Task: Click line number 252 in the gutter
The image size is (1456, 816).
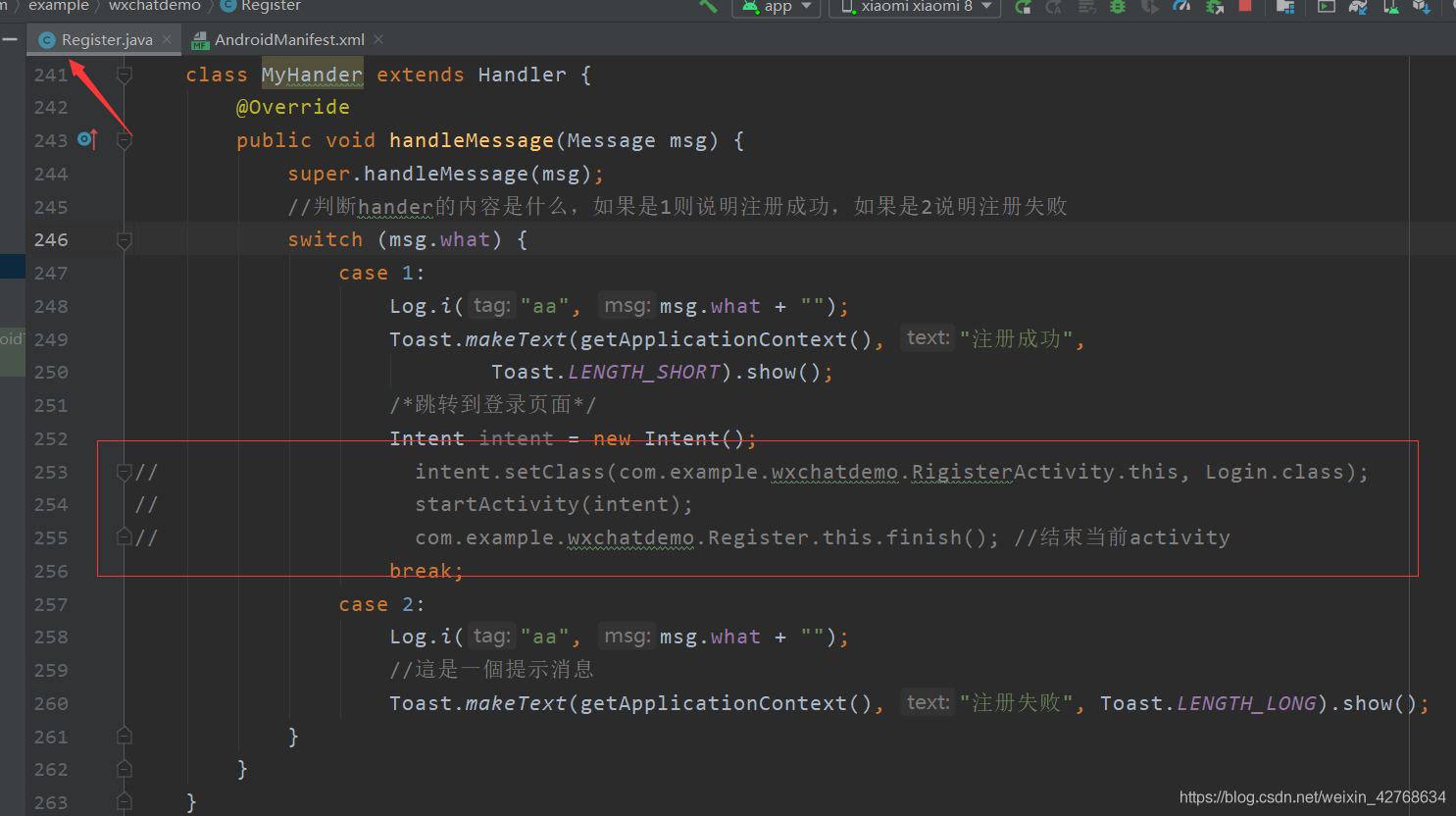Action: pyautogui.click(x=51, y=438)
